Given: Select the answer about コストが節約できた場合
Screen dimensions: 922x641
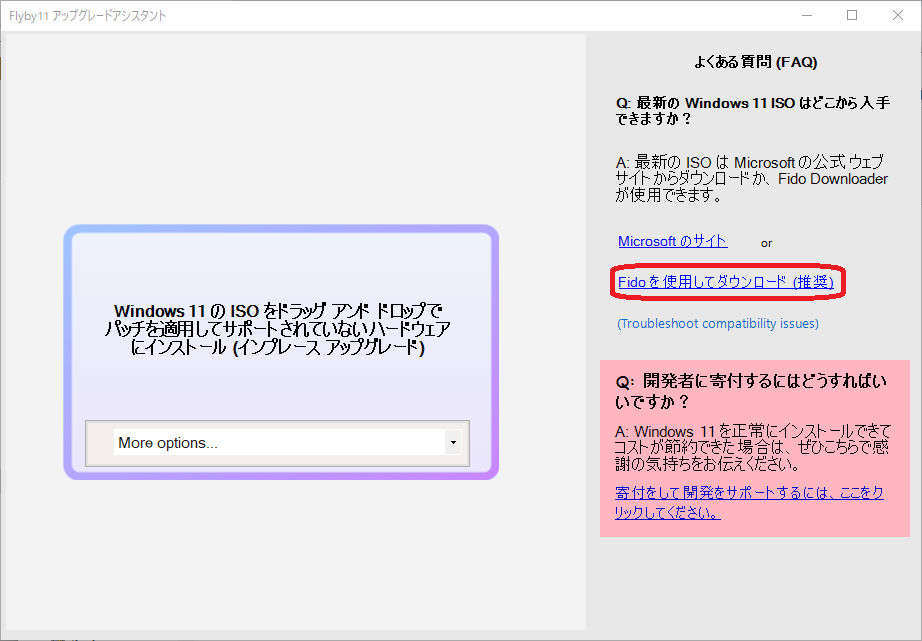Looking at the screenshot, I should pos(753,448).
